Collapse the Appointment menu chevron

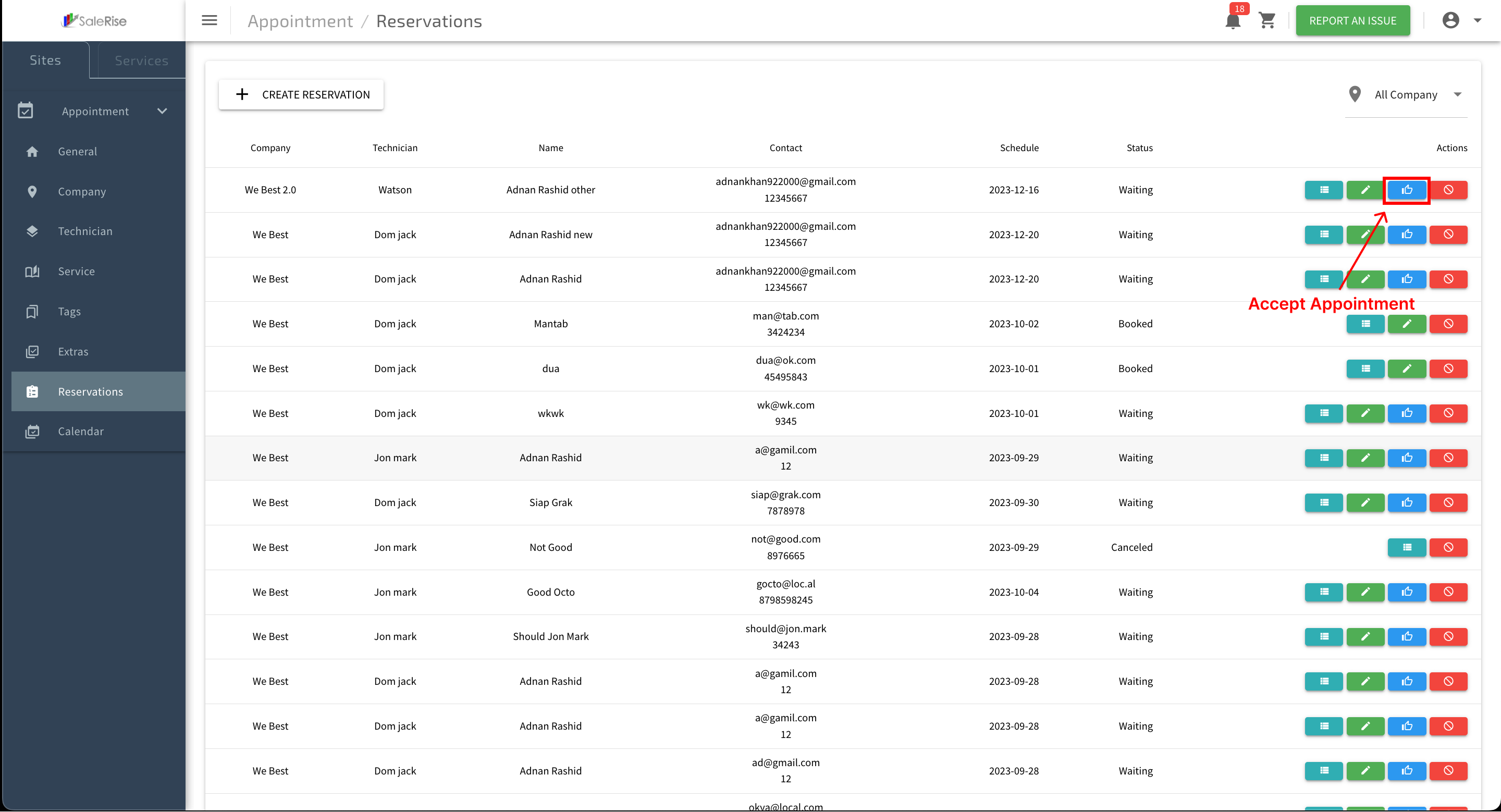tap(162, 111)
